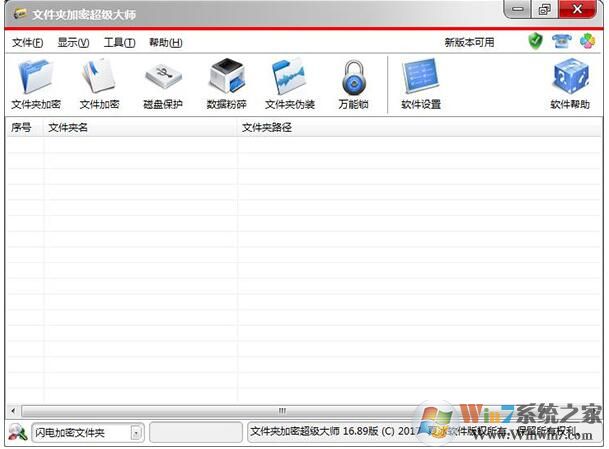Viewport: 609px width, 449px height.
Task: Sort by the 序号 column header
Action: (x=24, y=127)
